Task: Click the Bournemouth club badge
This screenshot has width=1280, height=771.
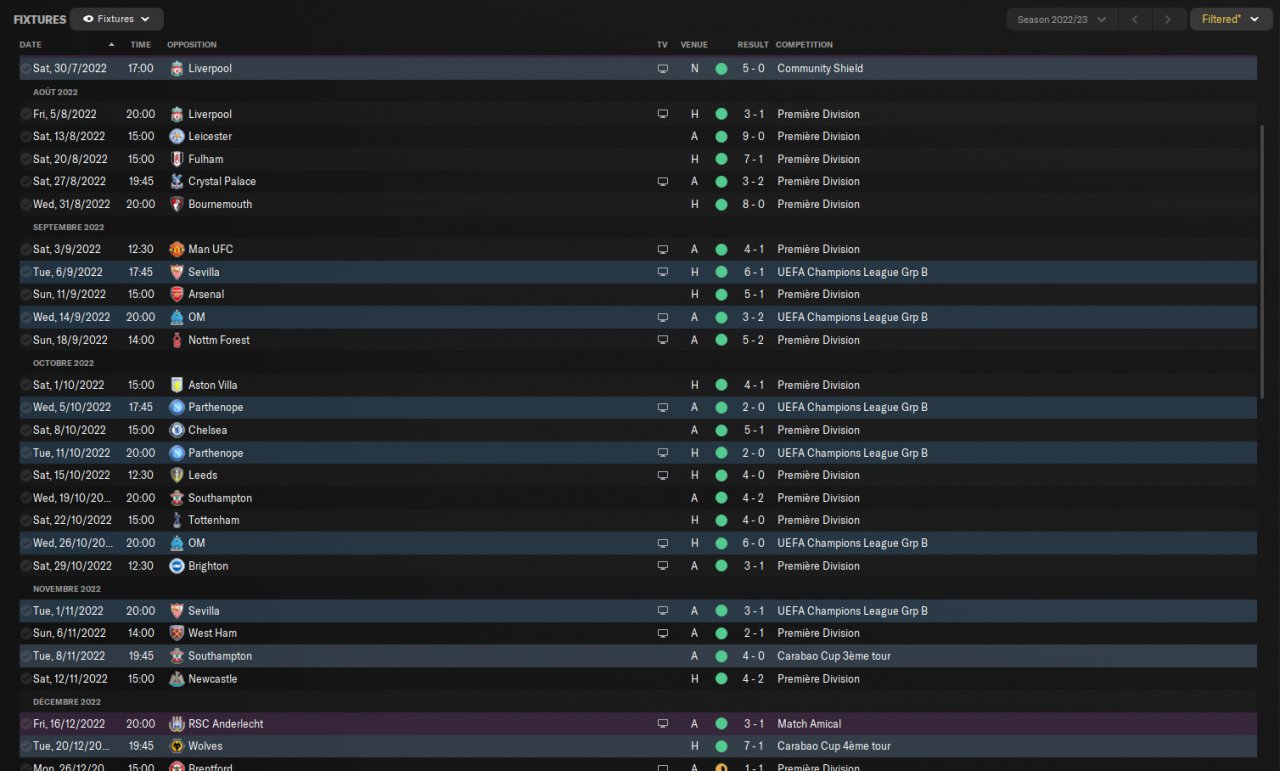Action: pyautogui.click(x=176, y=204)
